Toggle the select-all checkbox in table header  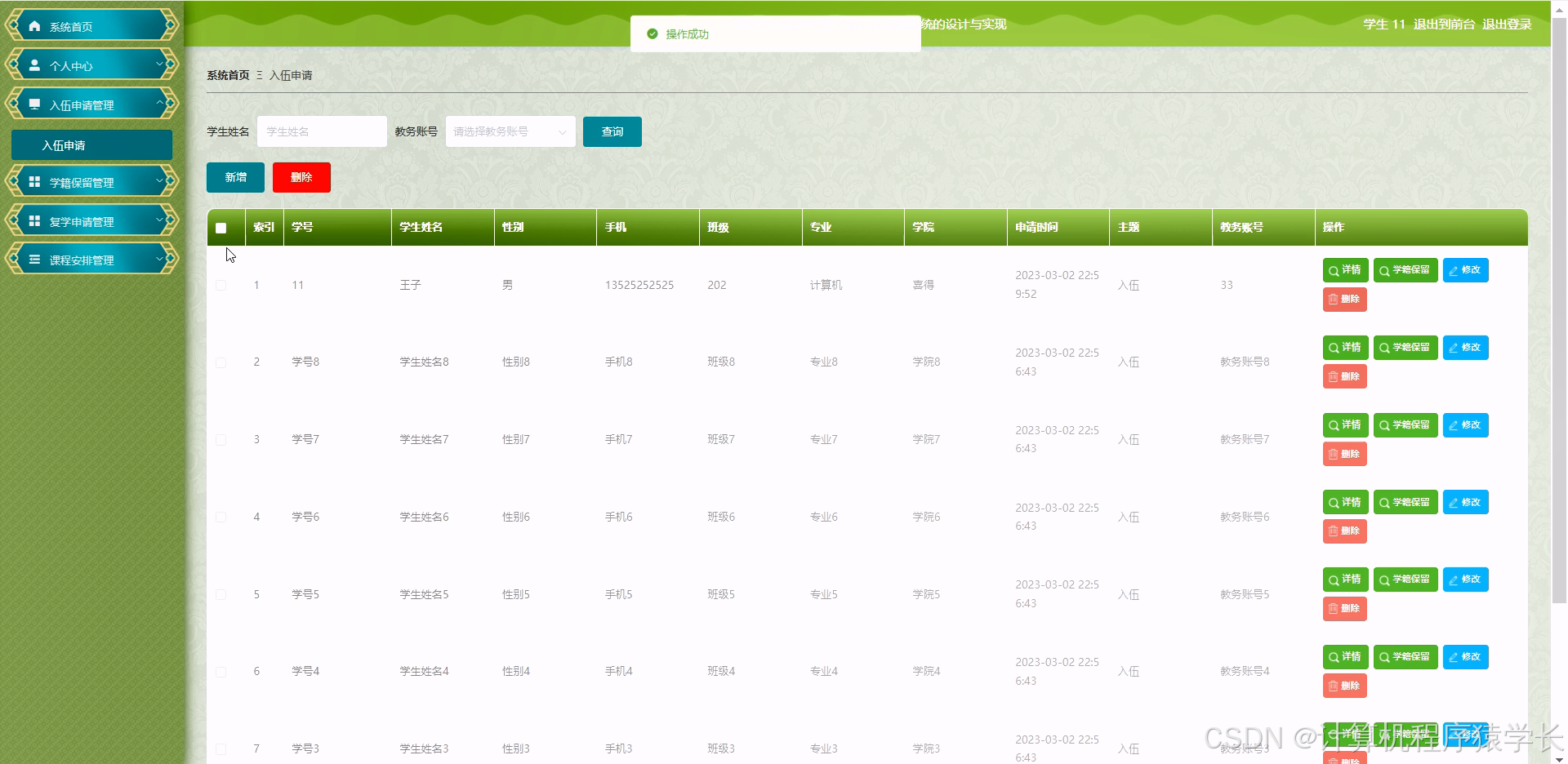[220, 228]
